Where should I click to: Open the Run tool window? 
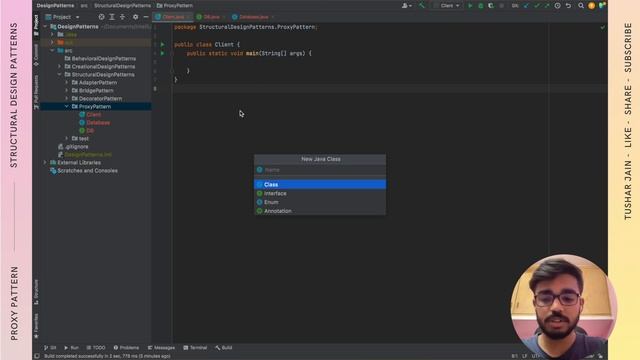click(71, 348)
